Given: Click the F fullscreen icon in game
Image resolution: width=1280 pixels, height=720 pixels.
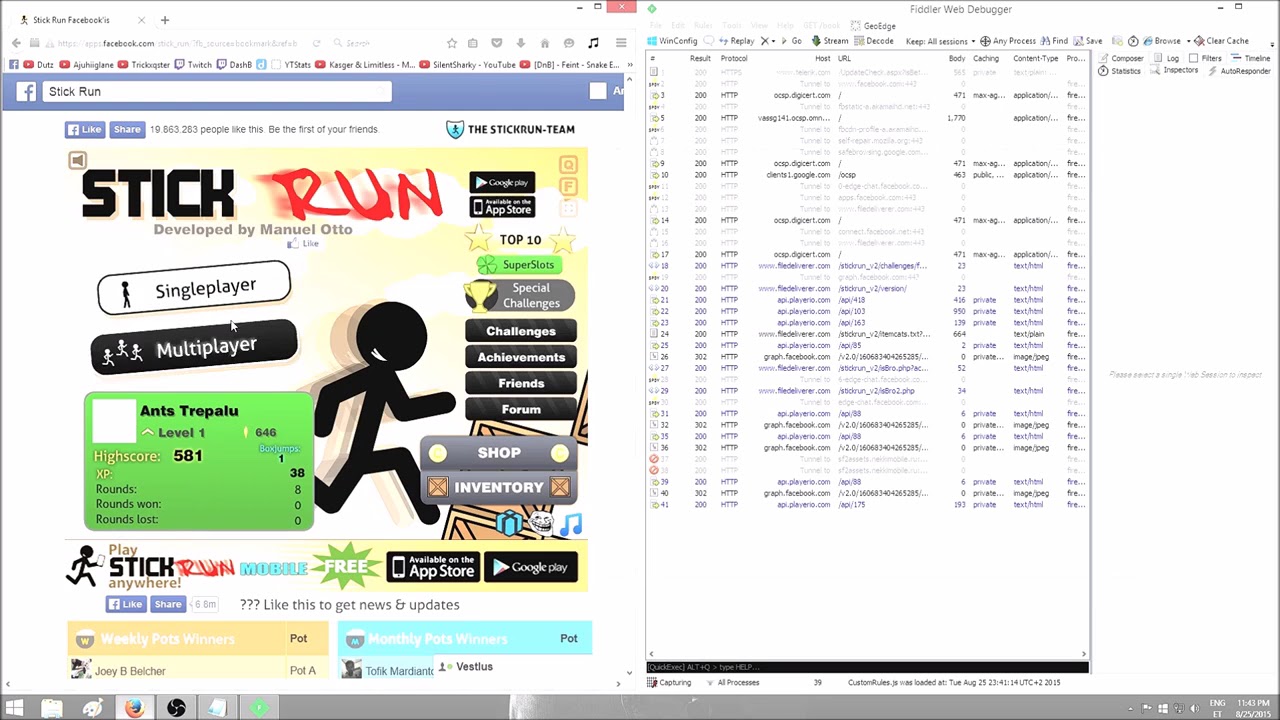Looking at the screenshot, I should (x=568, y=187).
